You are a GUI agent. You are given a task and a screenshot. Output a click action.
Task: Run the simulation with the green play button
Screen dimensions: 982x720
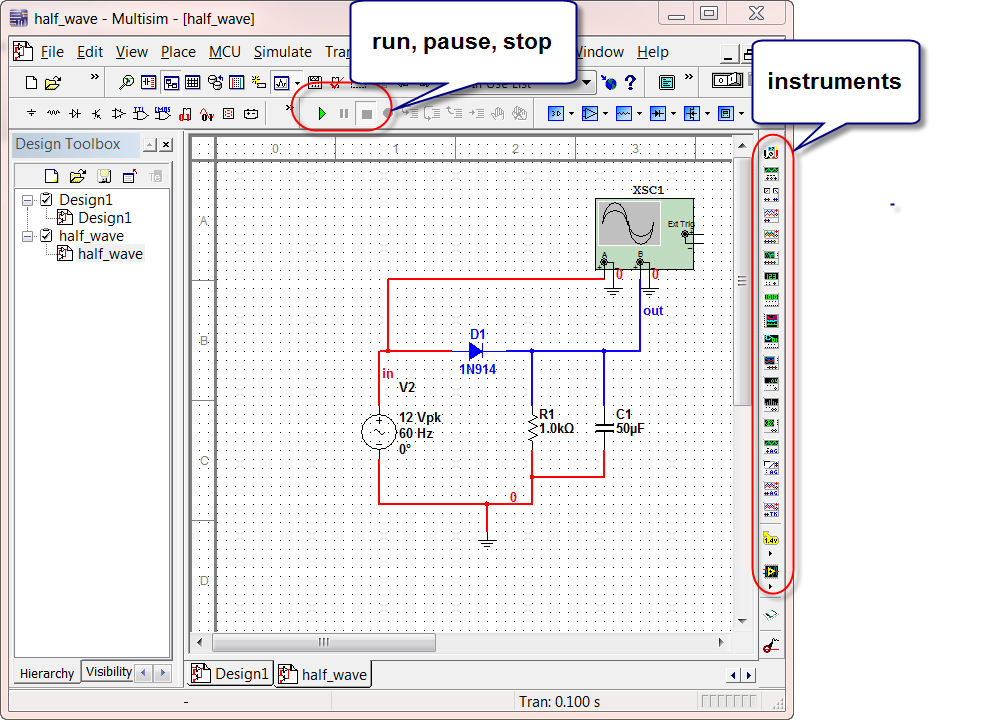[x=322, y=113]
